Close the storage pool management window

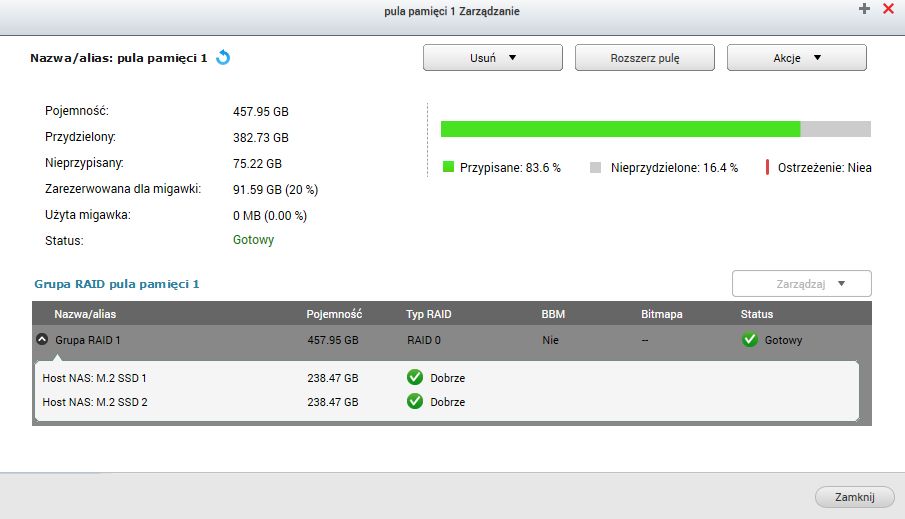point(889,9)
